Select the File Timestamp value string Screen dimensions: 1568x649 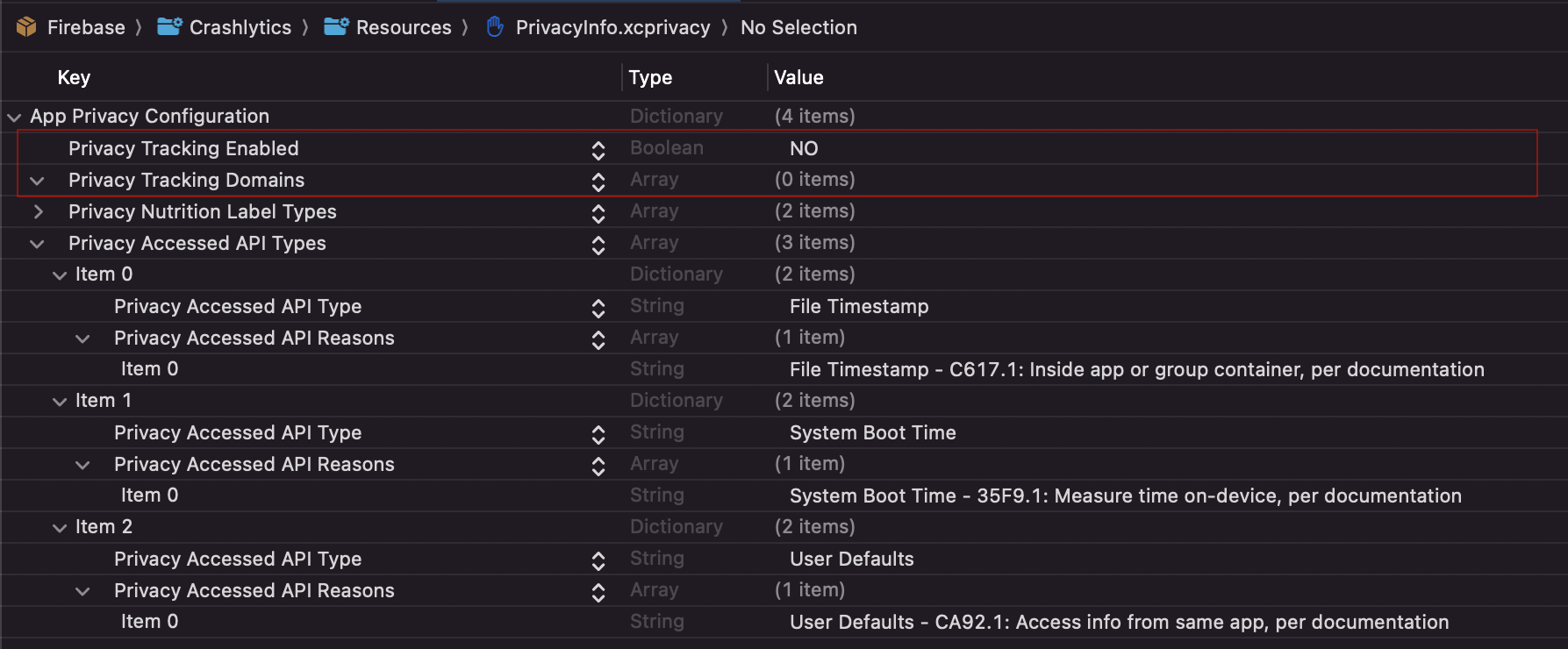pyautogui.click(x=859, y=306)
